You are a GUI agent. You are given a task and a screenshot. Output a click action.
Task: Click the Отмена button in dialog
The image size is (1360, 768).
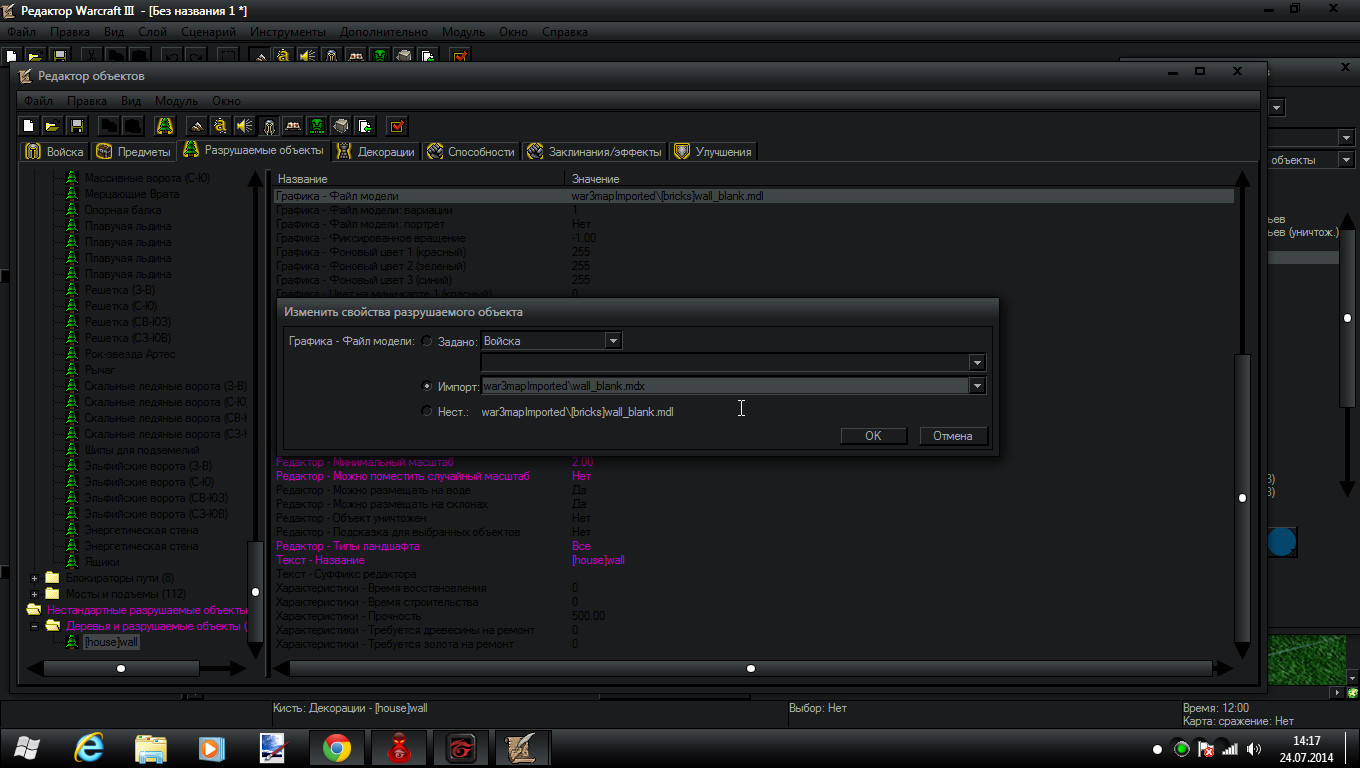953,436
